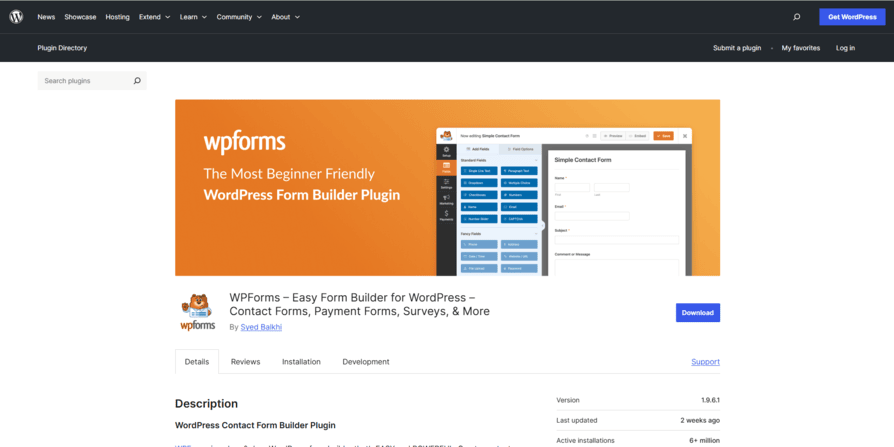Image resolution: width=894 pixels, height=447 pixels.
Task: Switch to the Reviews tab
Action: (245, 361)
